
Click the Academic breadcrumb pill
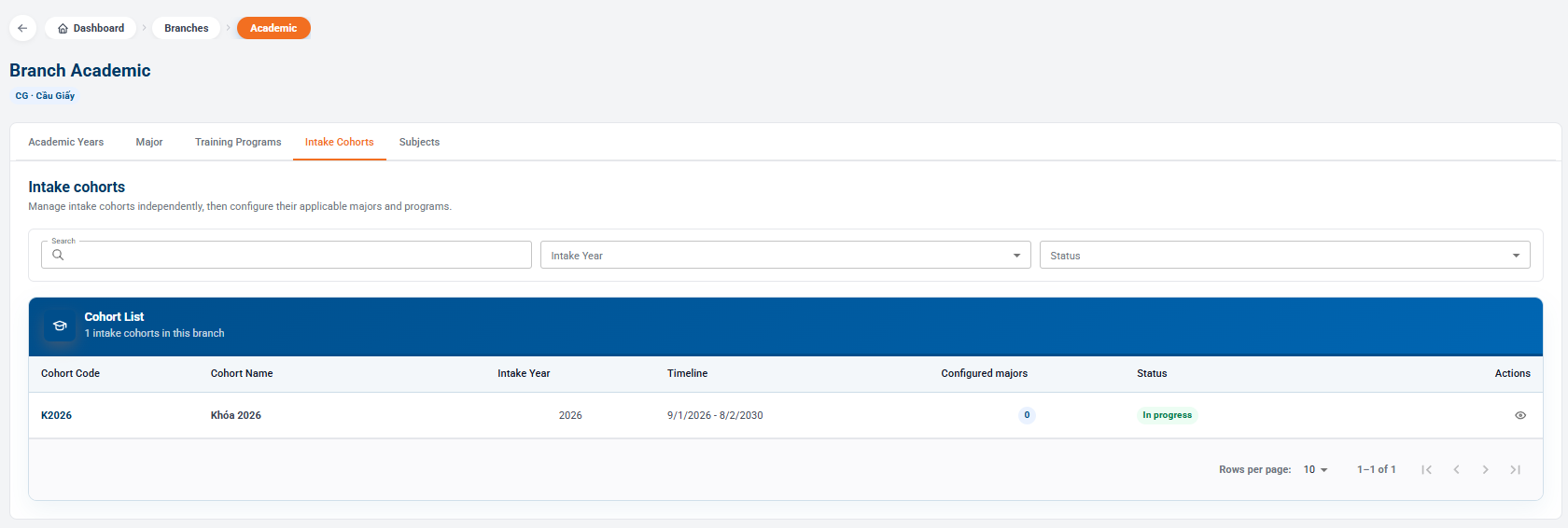click(x=273, y=28)
